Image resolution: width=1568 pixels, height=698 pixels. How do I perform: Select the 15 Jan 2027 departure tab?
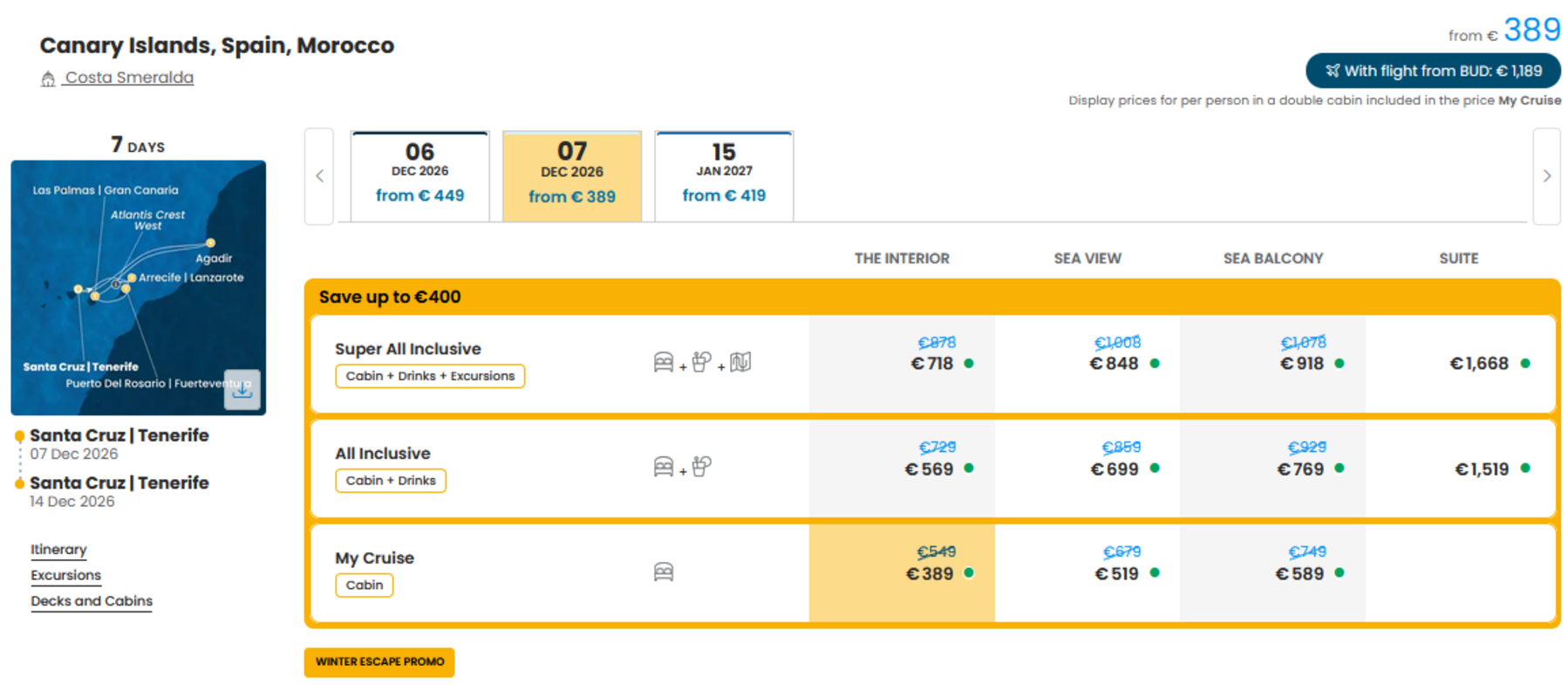pyautogui.click(x=724, y=176)
